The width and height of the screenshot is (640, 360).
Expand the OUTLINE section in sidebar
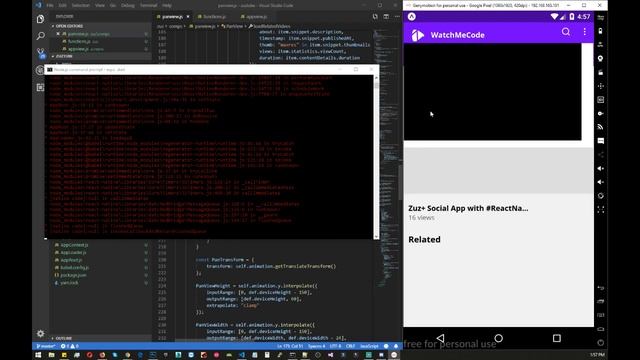pyautogui.click(x=100, y=338)
